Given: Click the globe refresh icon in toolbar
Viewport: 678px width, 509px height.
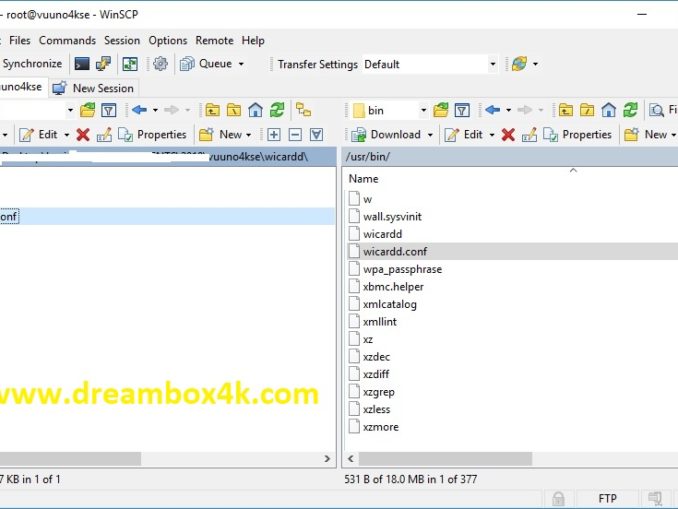Looking at the screenshot, I should click(519, 64).
